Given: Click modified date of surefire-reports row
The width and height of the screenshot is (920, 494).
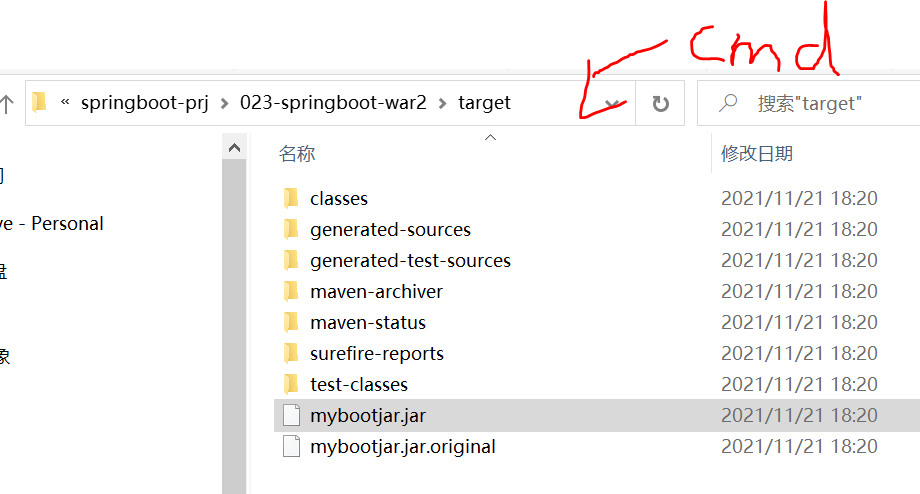Looking at the screenshot, I should point(799,353).
